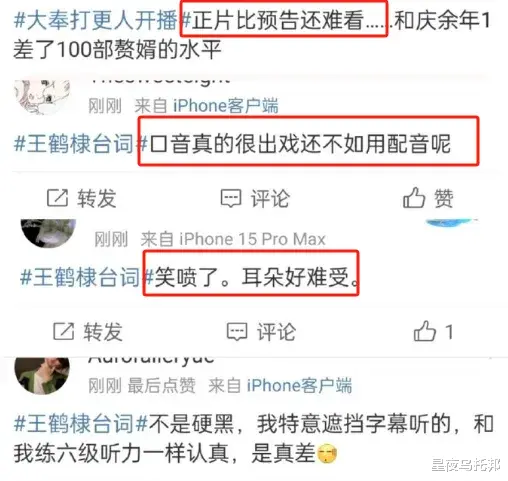Click the 转发 label in first action row
508x481 pixels.
(x=97, y=198)
